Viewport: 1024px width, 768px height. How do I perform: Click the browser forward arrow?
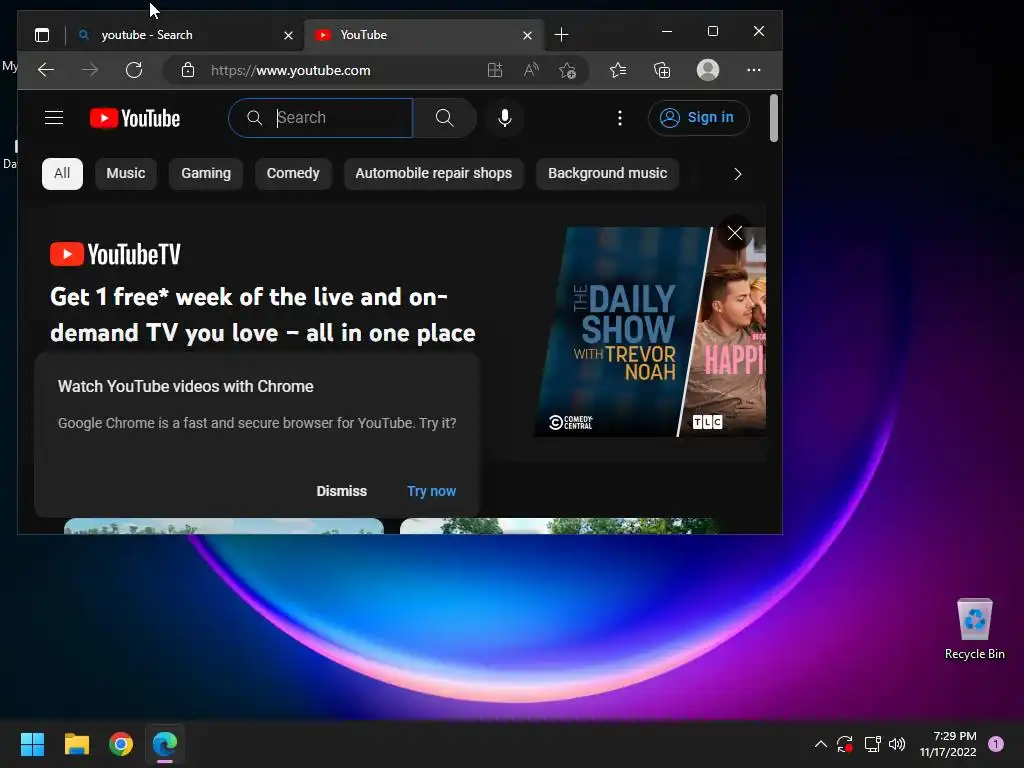pyautogui.click(x=90, y=70)
